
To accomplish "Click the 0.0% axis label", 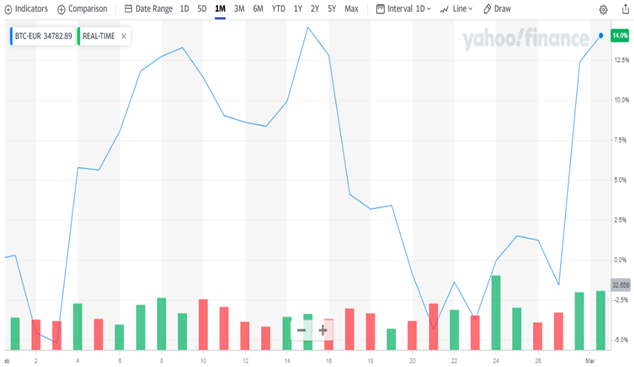I will point(620,260).
